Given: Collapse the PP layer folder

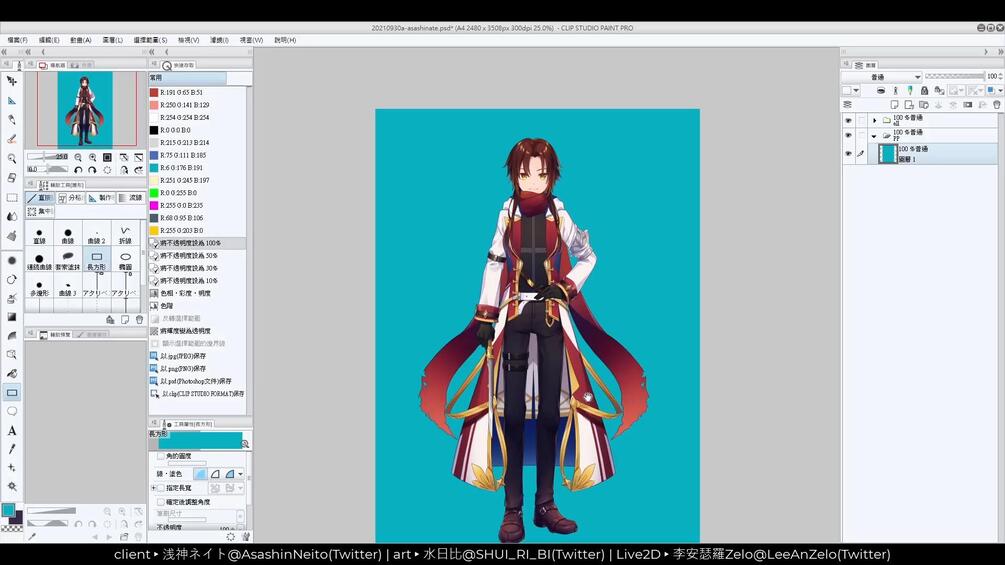Looking at the screenshot, I should (x=874, y=136).
